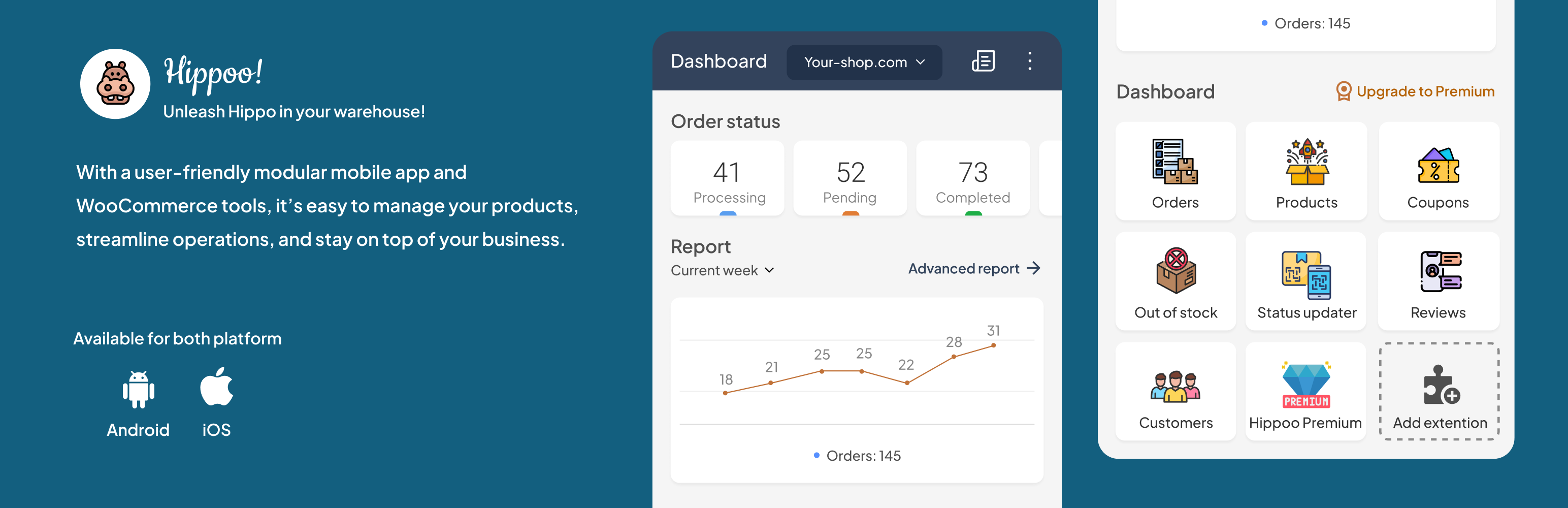Select the 52 Pending status card
The width and height of the screenshot is (1568, 508).
point(850,178)
